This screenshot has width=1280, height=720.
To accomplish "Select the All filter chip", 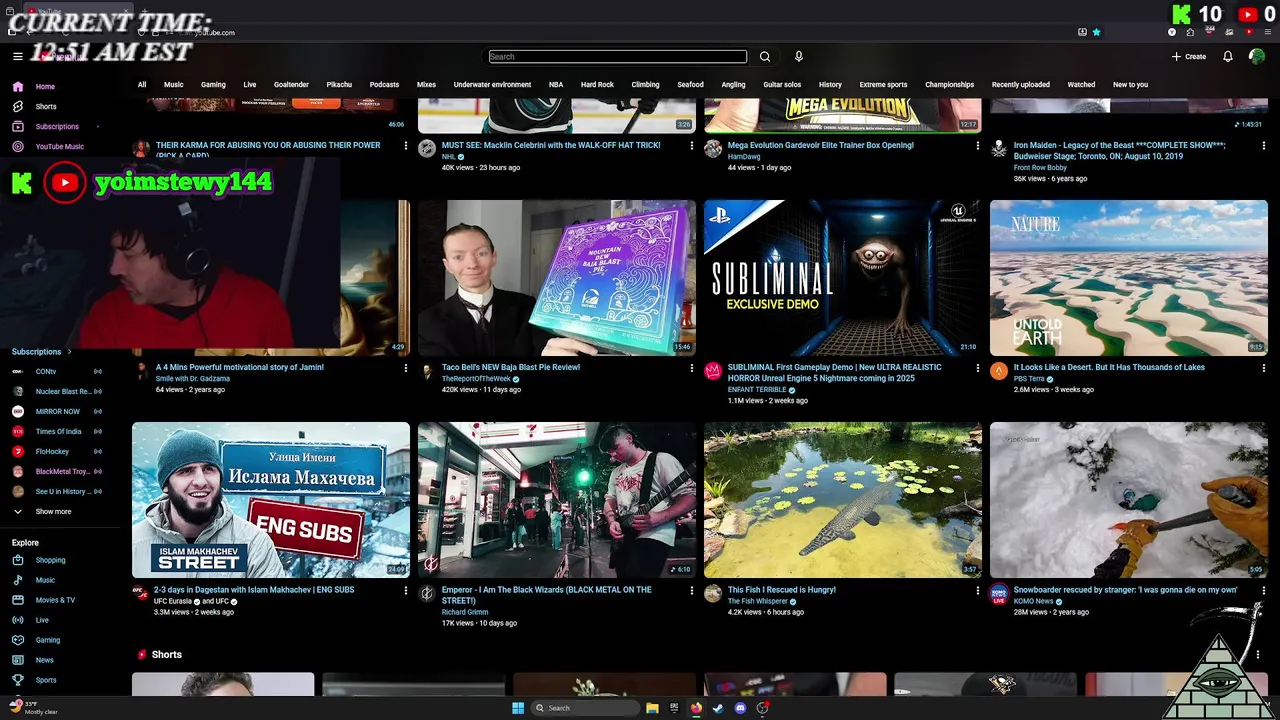I will (x=142, y=85).
